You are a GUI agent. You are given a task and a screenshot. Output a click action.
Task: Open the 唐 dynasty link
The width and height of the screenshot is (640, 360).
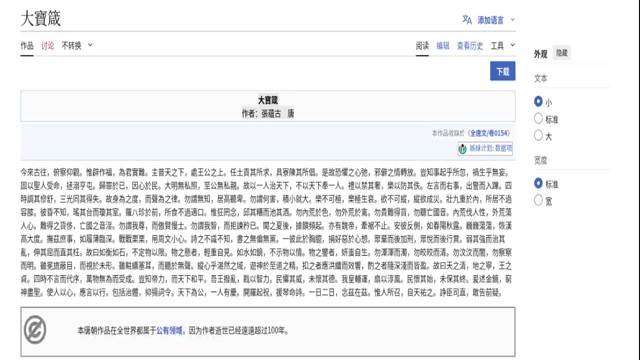[x=291, y=114]
